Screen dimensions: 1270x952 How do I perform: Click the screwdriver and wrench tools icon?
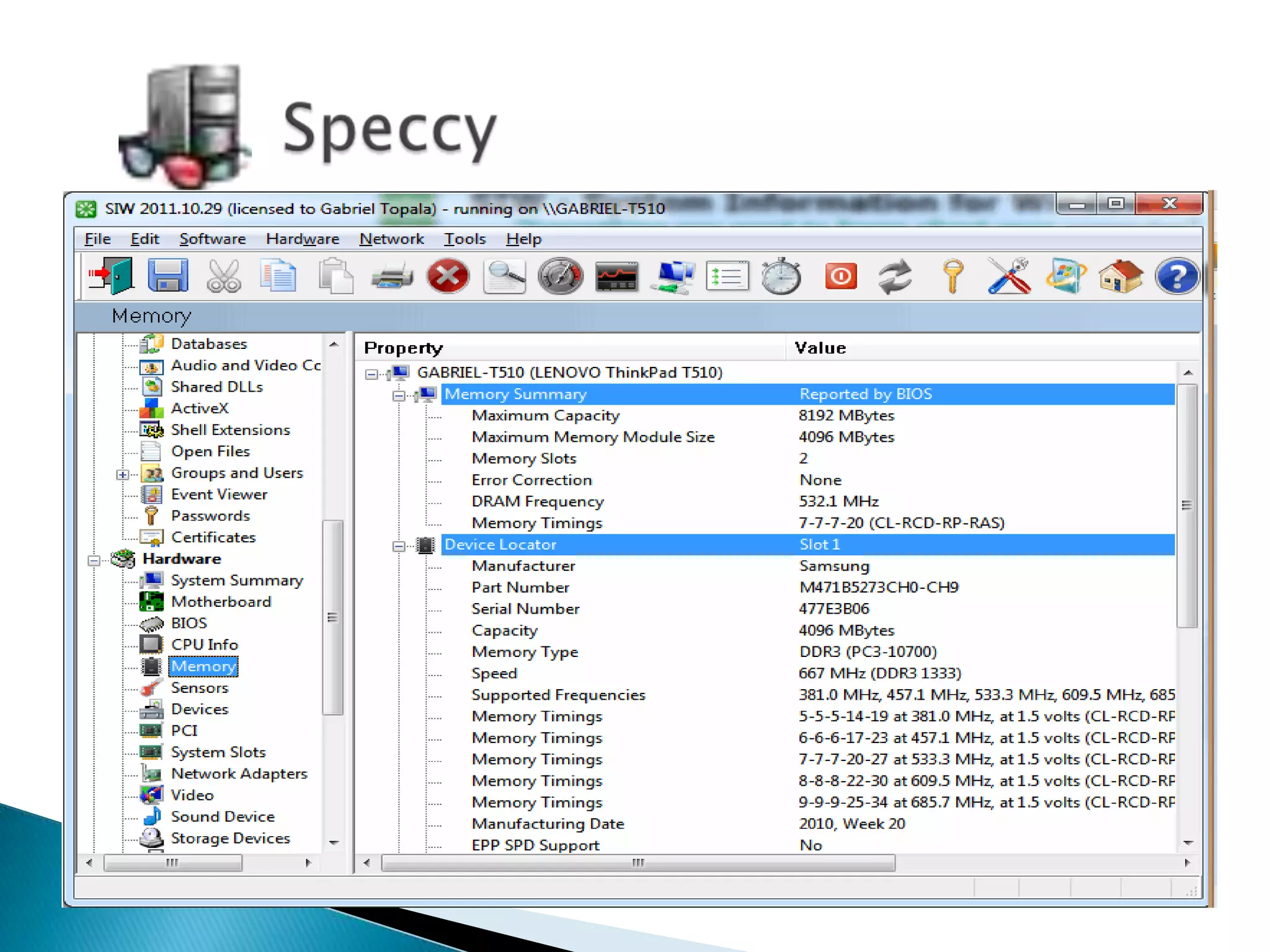1009,276
